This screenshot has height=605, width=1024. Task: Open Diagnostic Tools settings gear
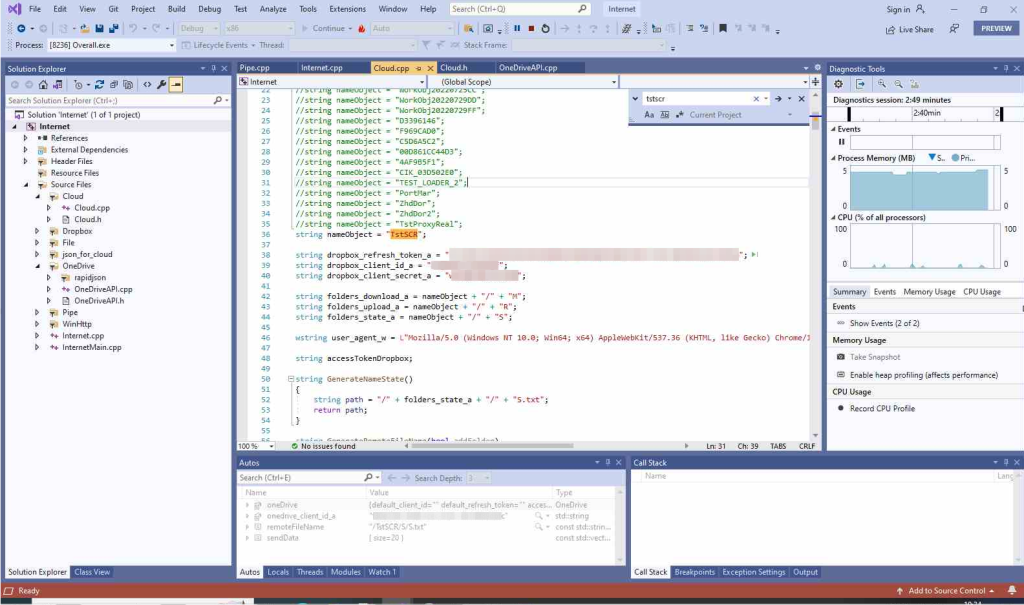[839, 84]
